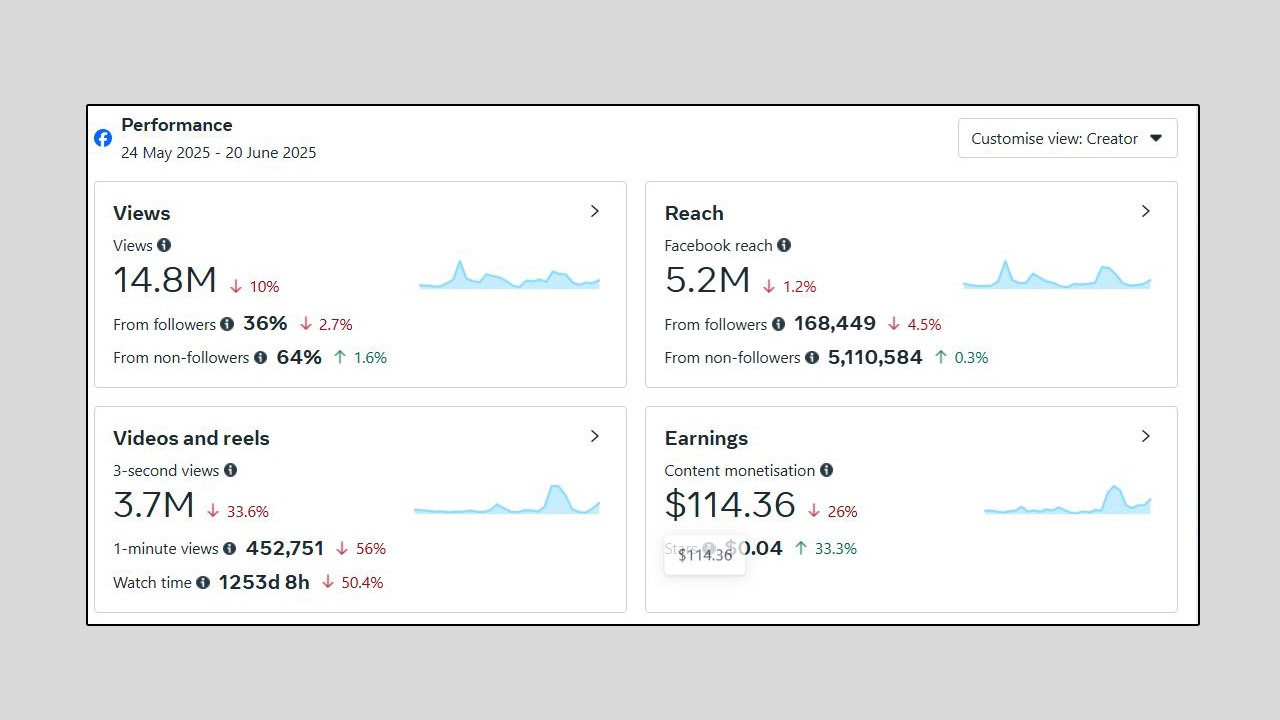
Task: Open the Earnings card heading
Action: click(x=706, y=438)
